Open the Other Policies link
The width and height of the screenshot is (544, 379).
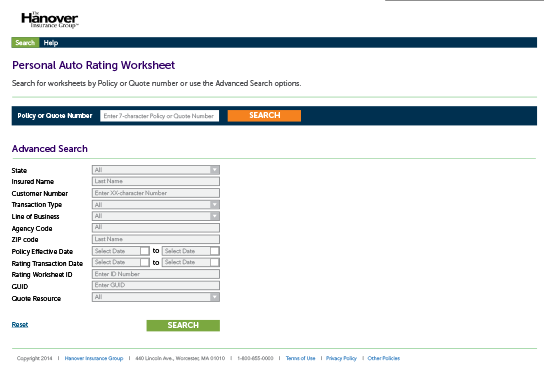pyautogui.click(x=384, y=358)
